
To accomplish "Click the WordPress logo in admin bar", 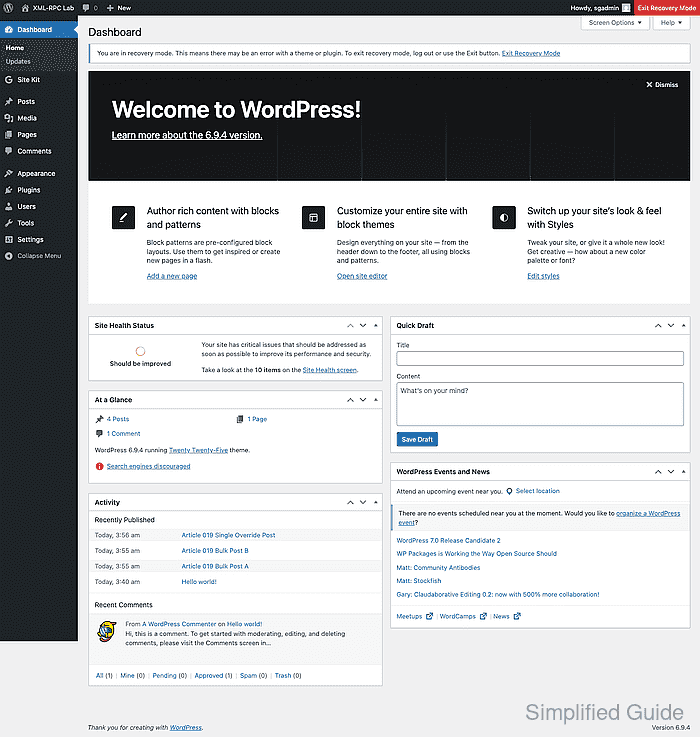I will tap(8, 7).
